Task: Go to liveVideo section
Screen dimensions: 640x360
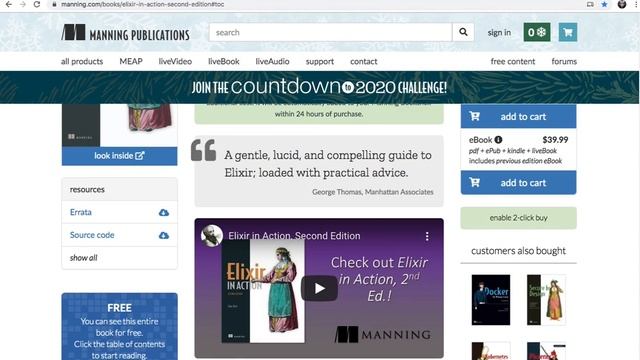Action: (175, 61)
